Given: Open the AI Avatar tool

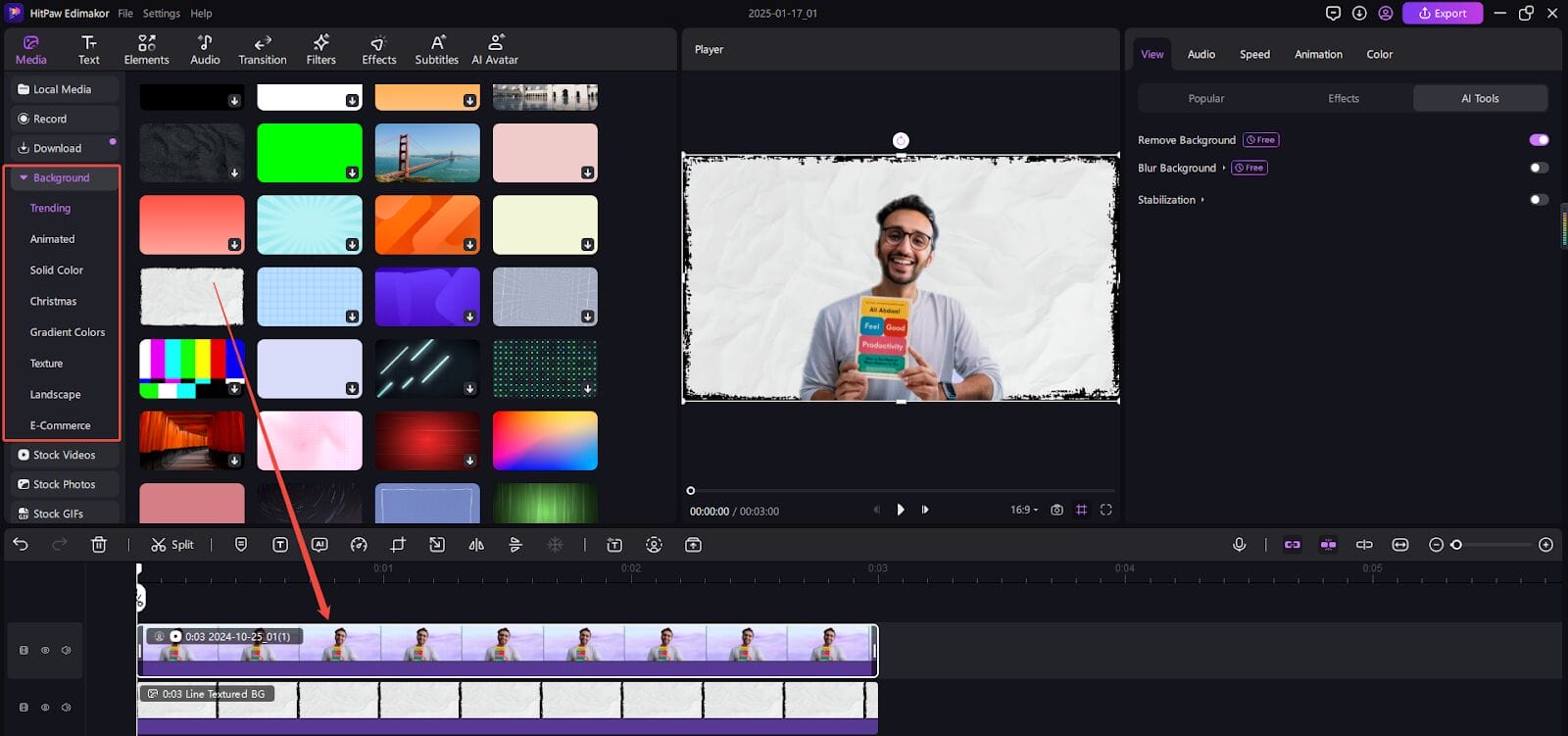Looking at the screenshot, I should [496, 50].
